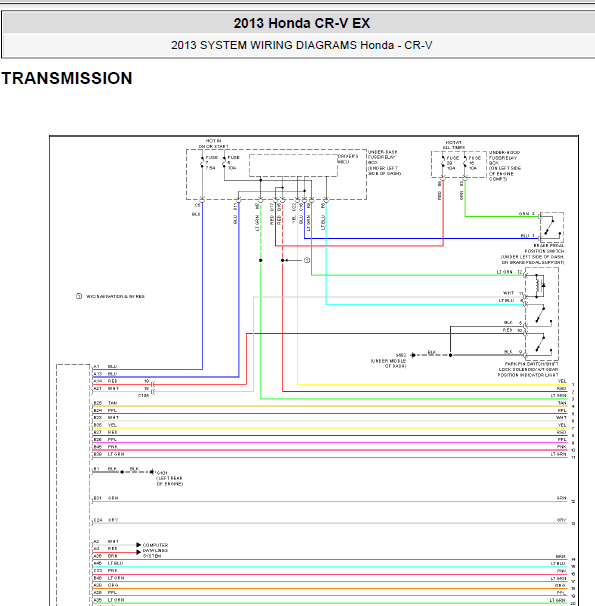Click the TRANSMISSION section heading

pyautogui.click(x=67, y=78)
